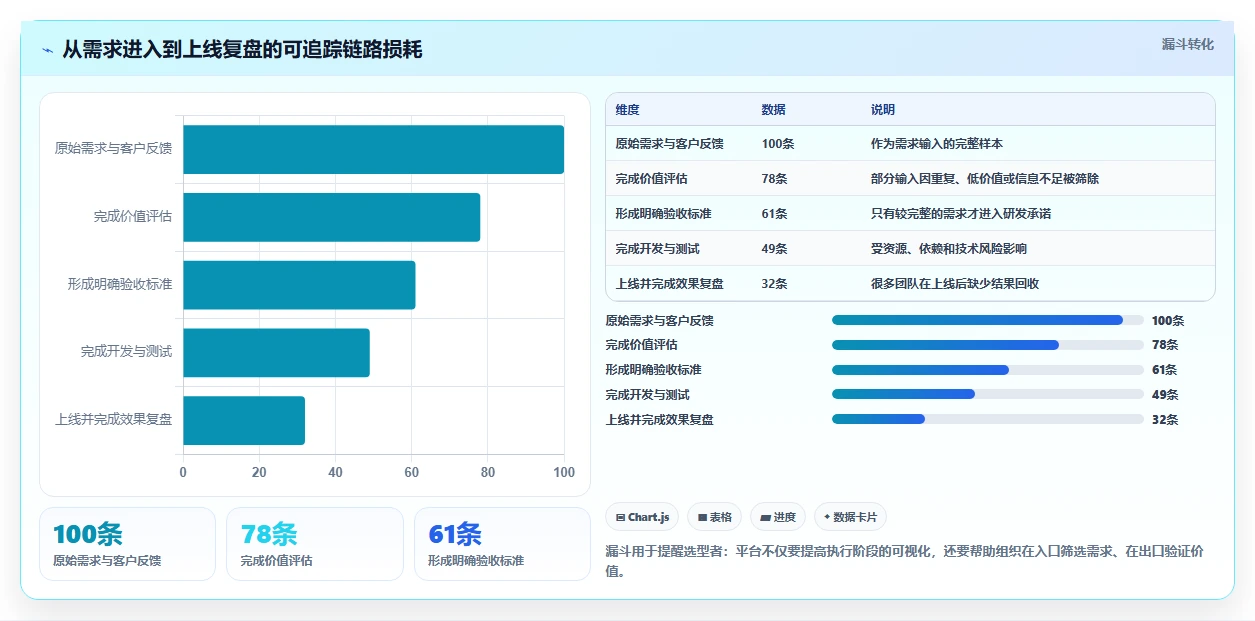
Task: Click the 原始需求与客户反馈 progress bar
Action: (x=988, y=320)
